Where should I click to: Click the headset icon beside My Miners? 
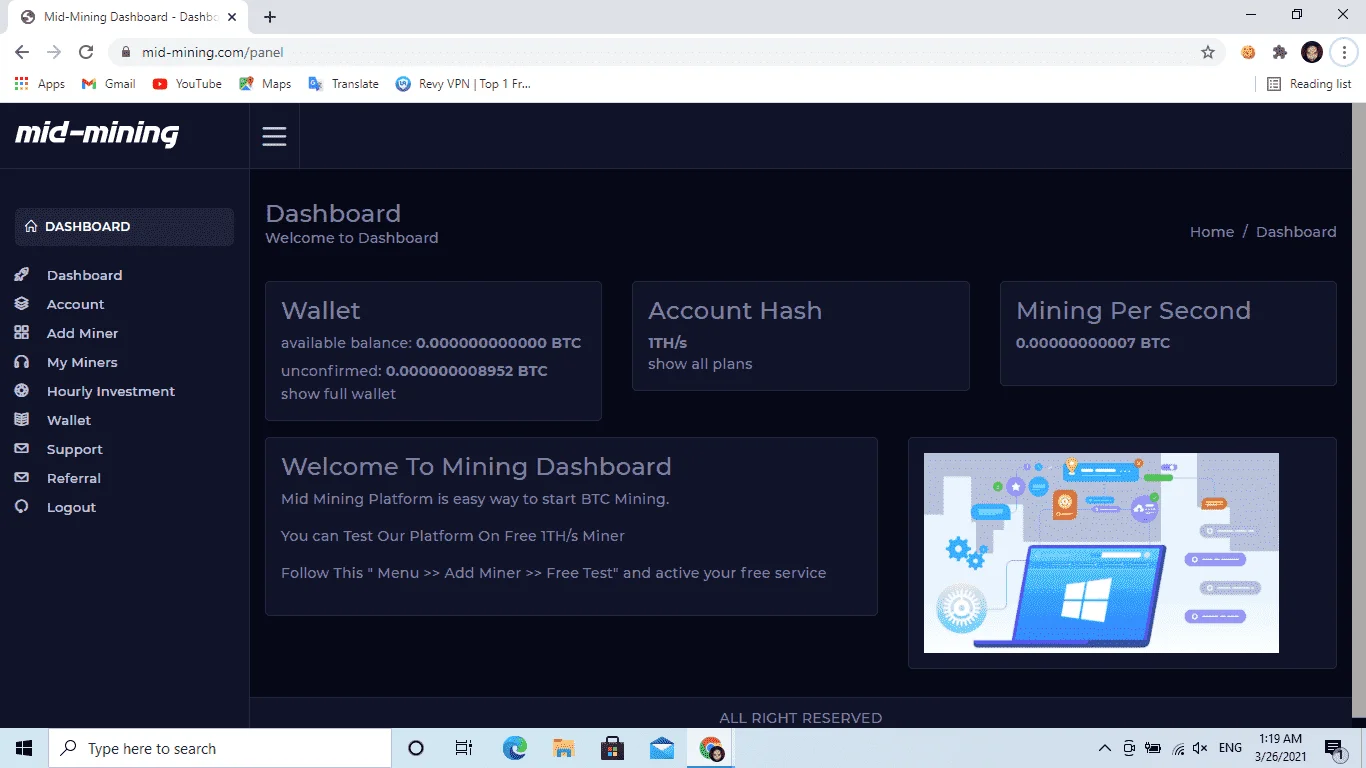tap(22, 362)
